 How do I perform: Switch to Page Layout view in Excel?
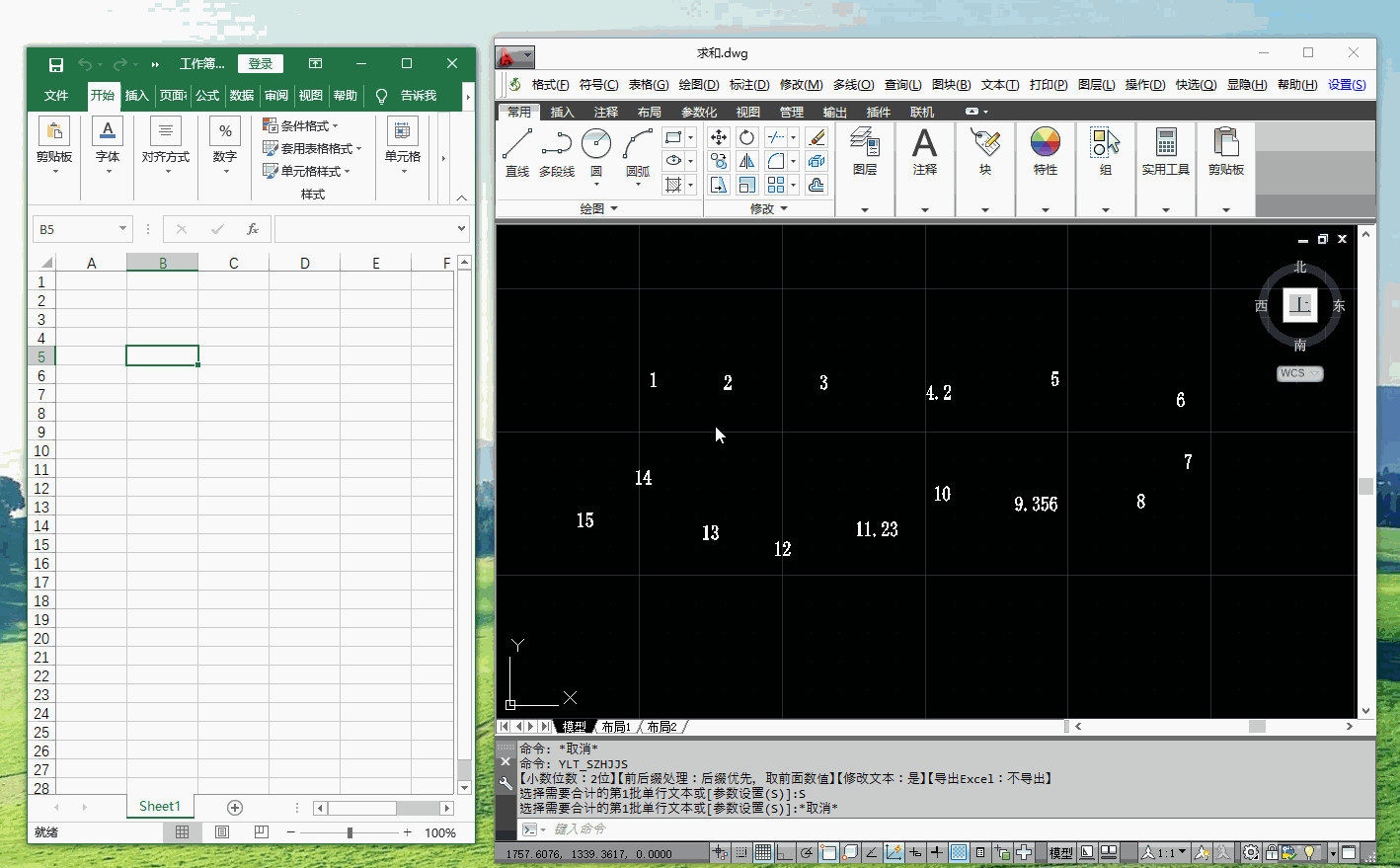click(x=222, y=832)
